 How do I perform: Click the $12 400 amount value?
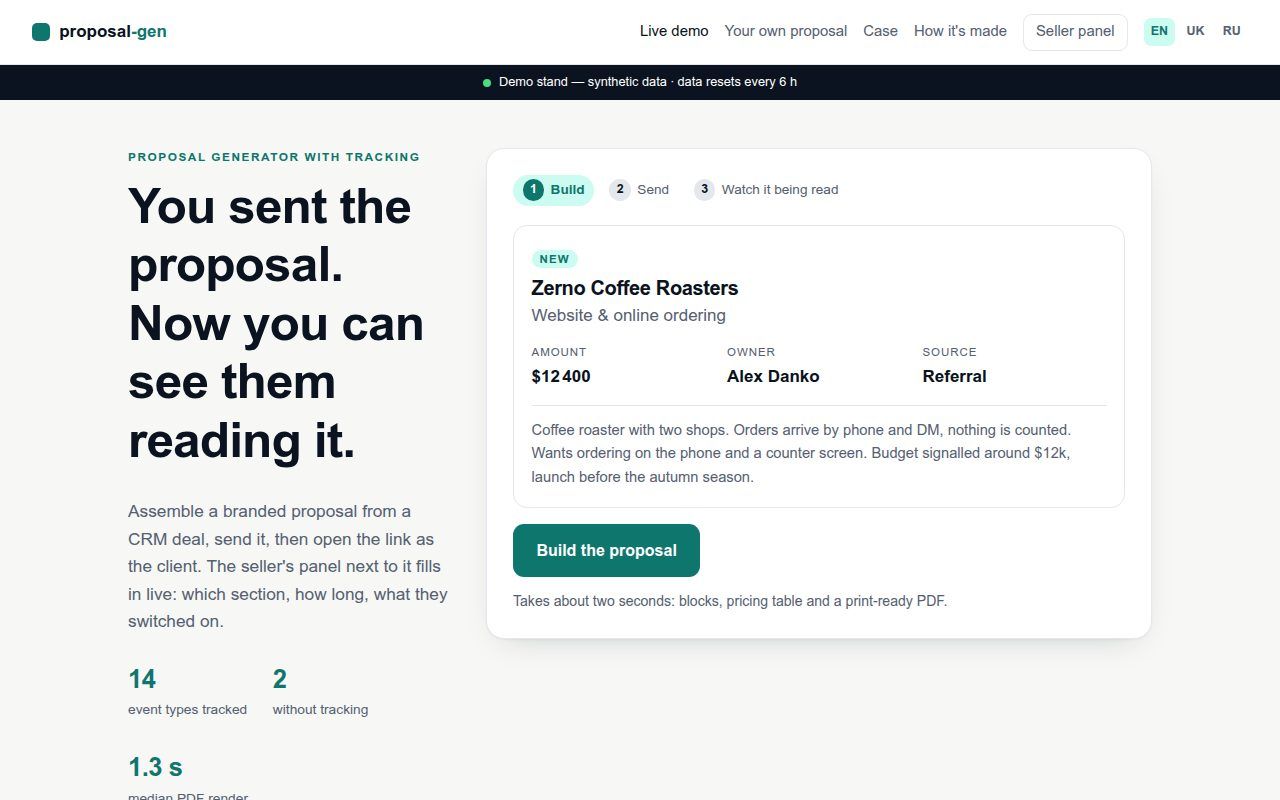coord(561,377)
